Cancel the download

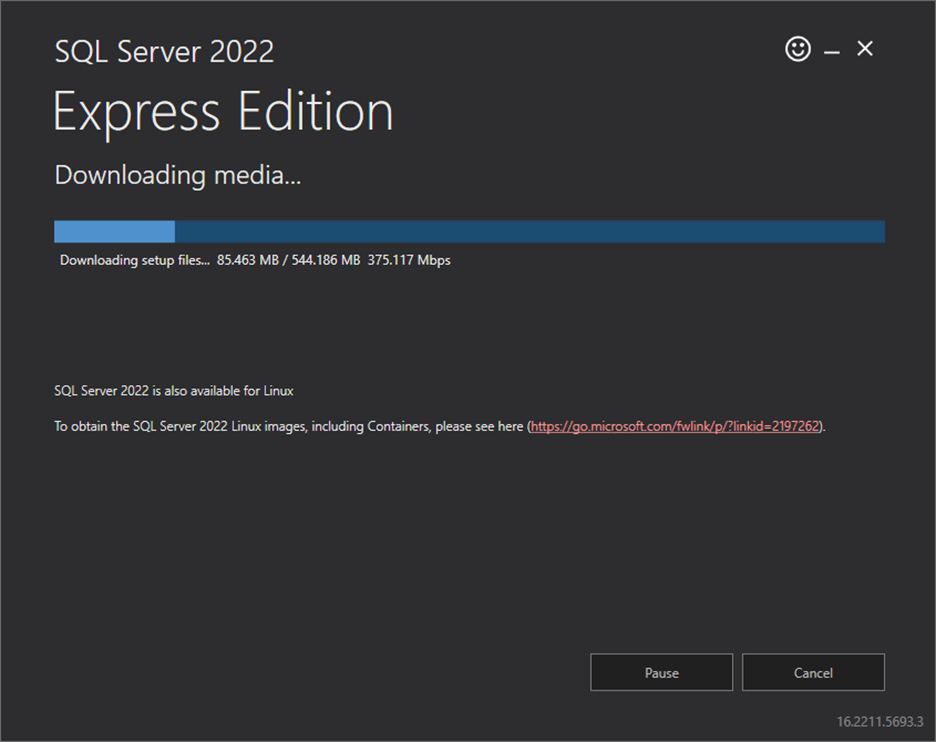pos(813,672)
